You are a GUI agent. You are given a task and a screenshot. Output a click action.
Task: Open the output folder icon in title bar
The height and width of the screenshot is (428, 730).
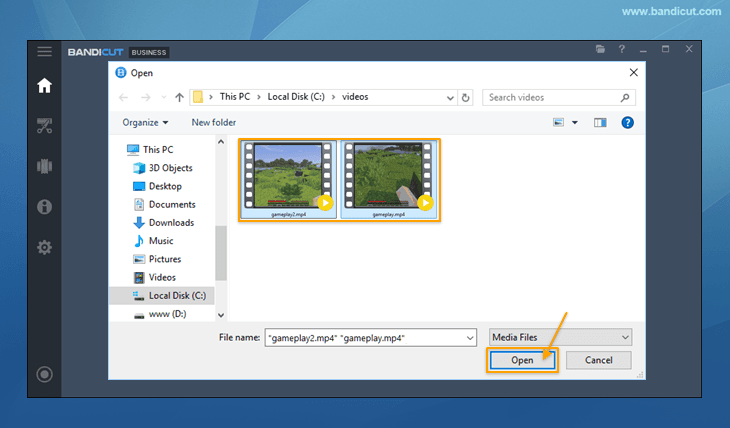pos(600,49)
